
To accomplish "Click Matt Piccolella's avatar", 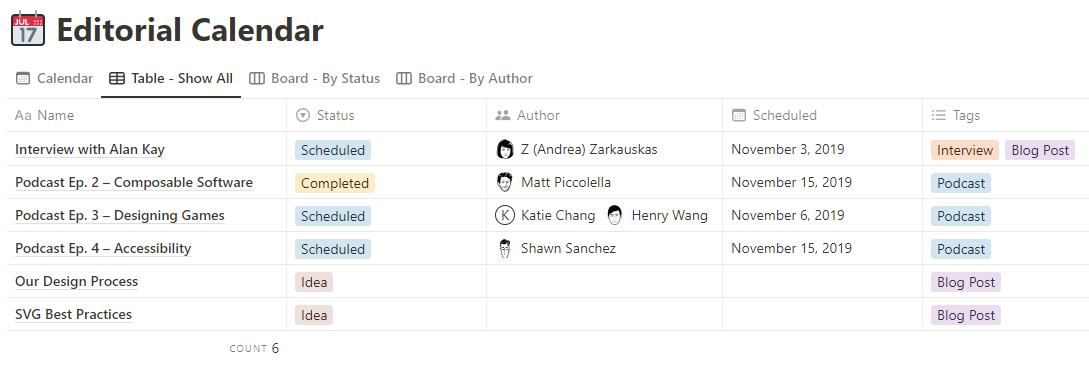I will click(505, 182).
